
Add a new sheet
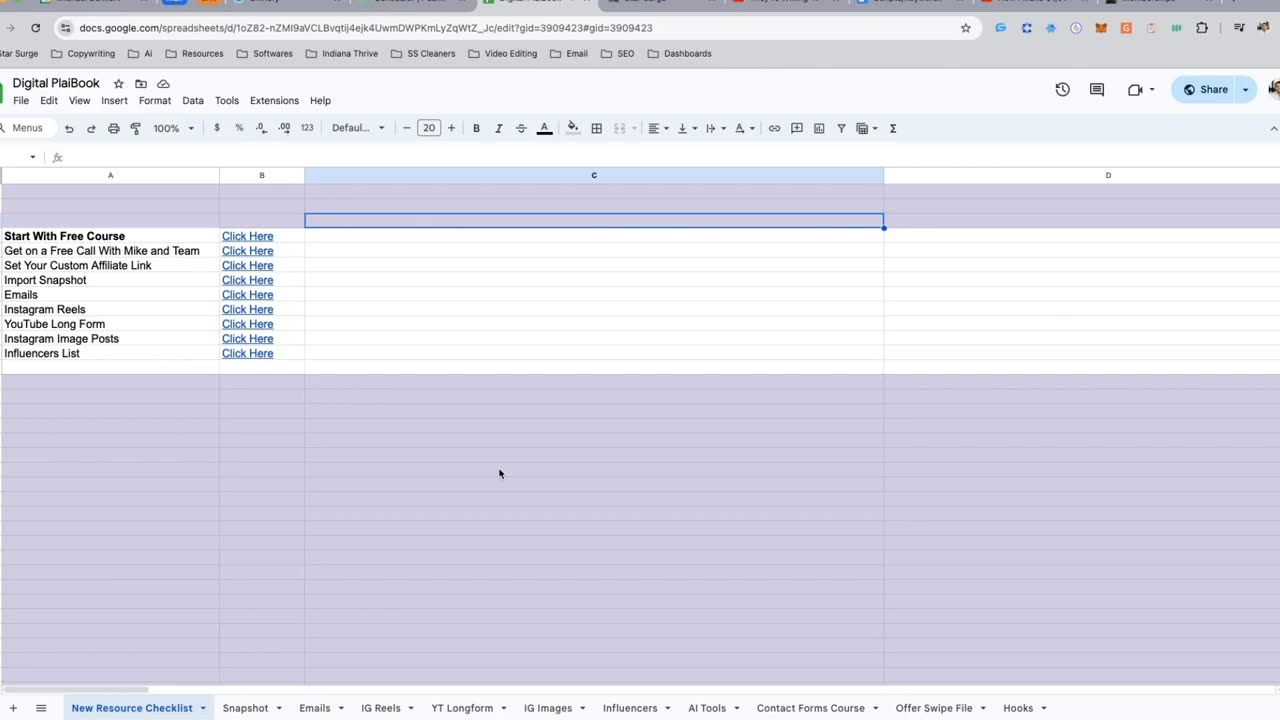(x=13, y=708)
